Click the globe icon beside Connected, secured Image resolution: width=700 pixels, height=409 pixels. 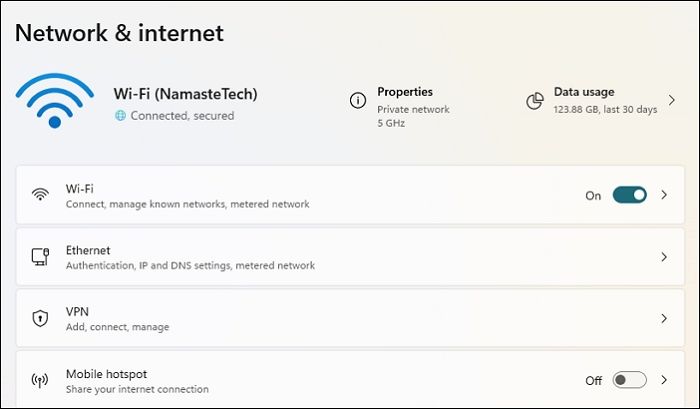pyautogui.click(x=121, y=116)
